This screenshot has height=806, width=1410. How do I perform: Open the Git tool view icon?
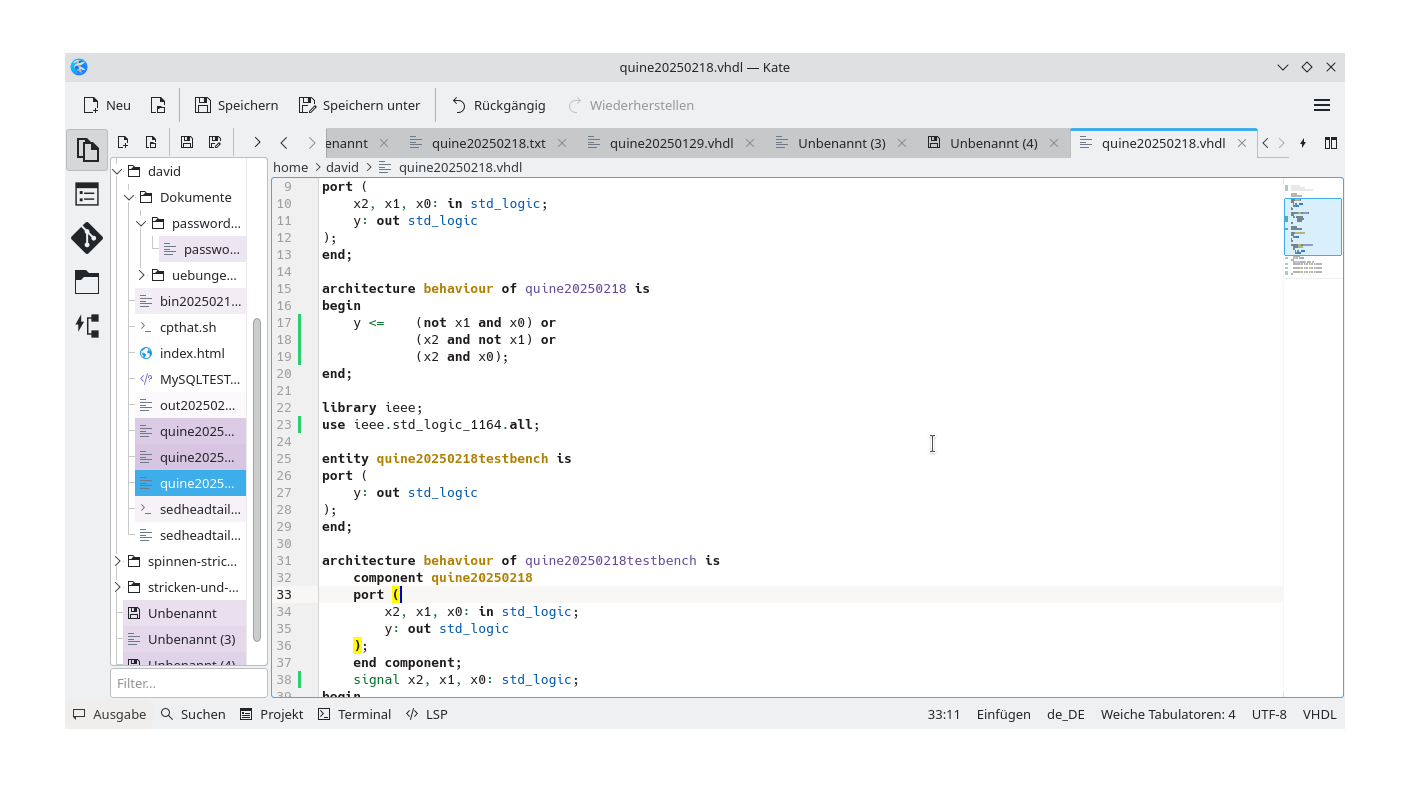coord(87,238)
